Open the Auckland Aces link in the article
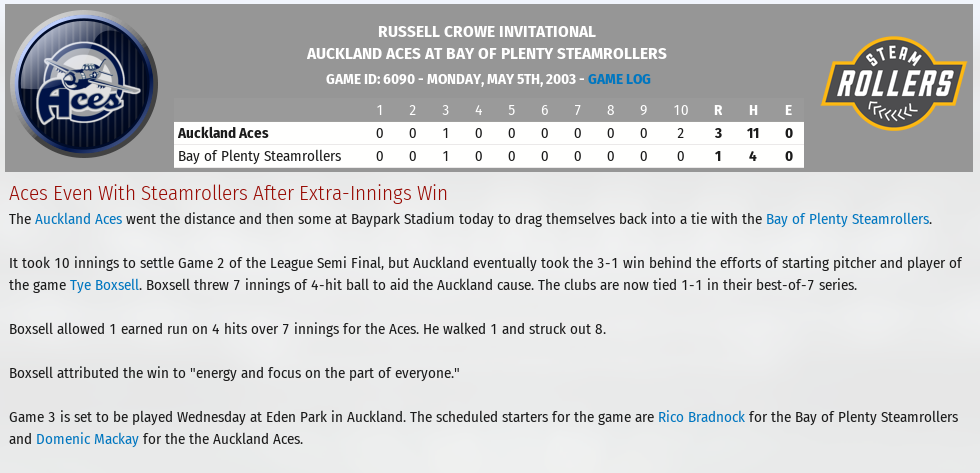Screen dimensions: 980x473 (78, 219)
